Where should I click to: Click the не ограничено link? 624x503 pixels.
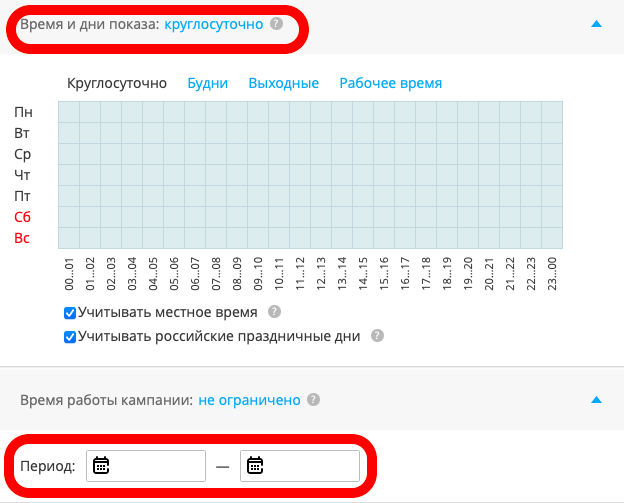pyautogui.click(x=249, y=400)
